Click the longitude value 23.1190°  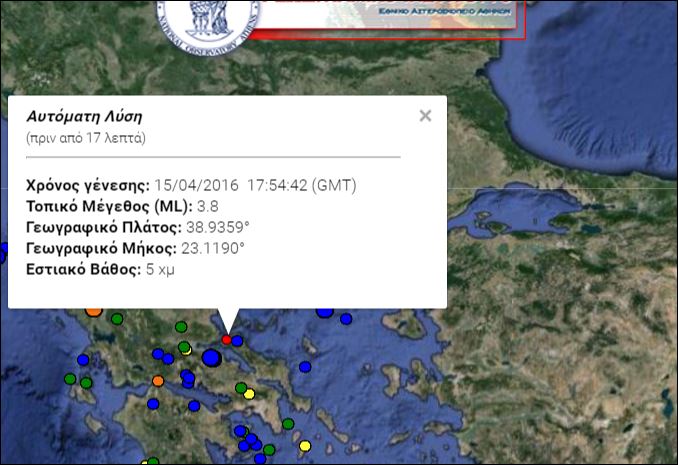coord(213,248)
